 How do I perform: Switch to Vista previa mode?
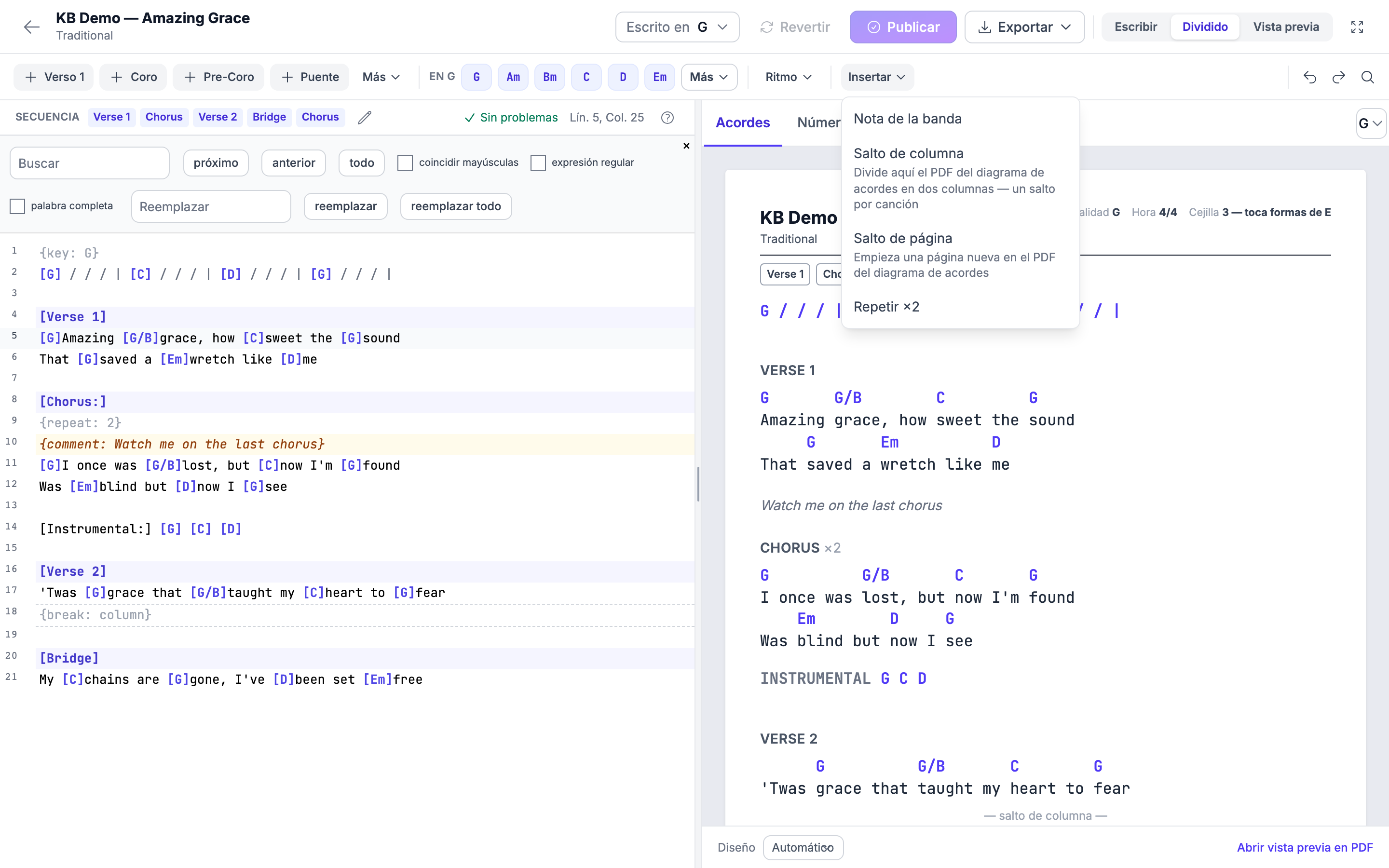pos(1286,27)
